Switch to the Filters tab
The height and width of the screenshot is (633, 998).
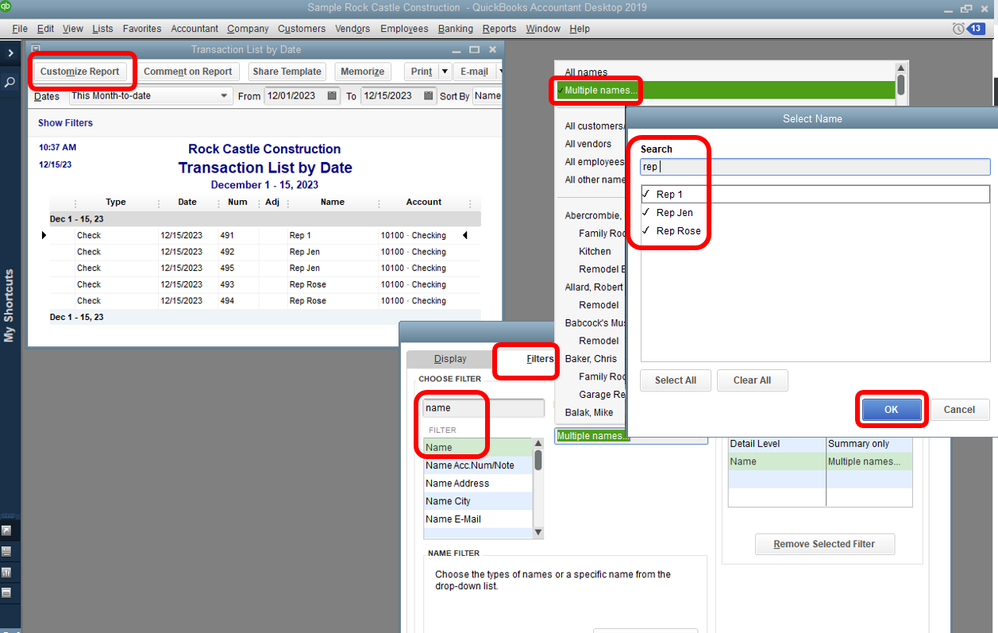coord(540,359)
